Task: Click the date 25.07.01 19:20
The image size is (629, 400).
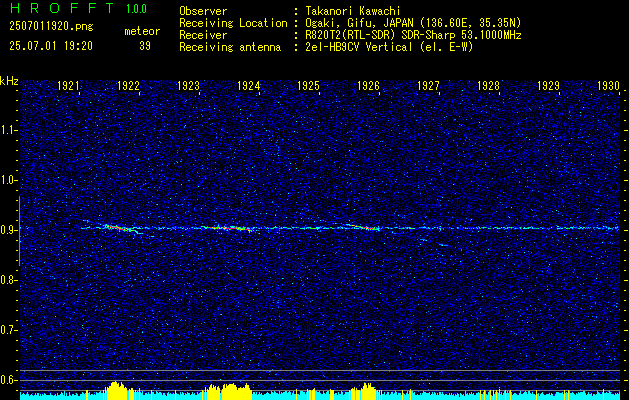Action: tap(51, 46)
